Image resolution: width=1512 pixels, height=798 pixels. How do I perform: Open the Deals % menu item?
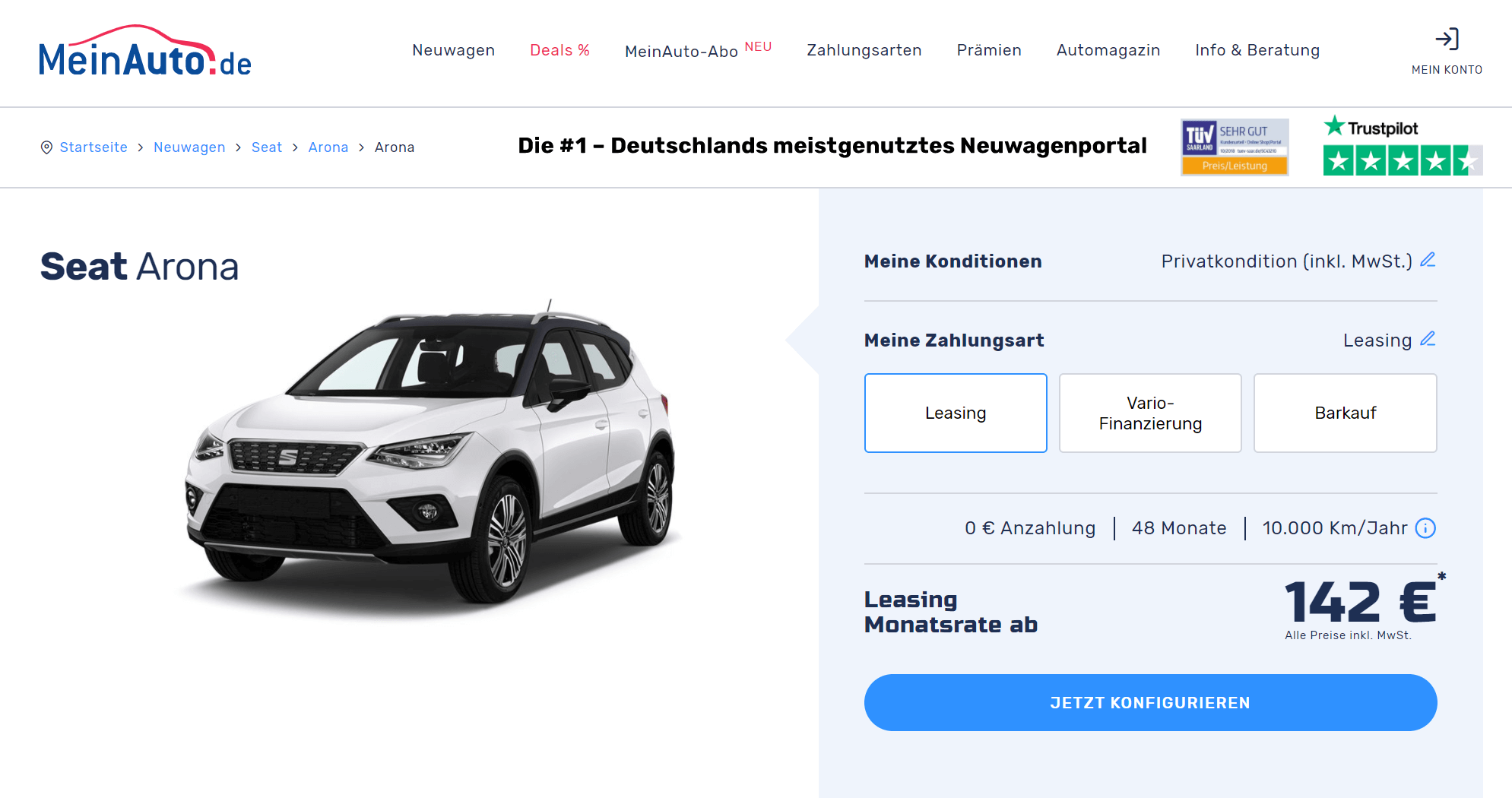559,50
